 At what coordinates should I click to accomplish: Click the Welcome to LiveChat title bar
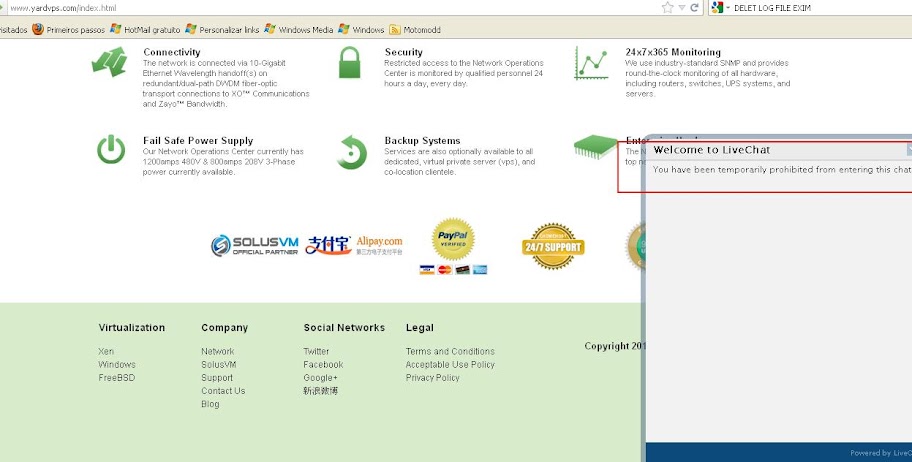coord(778,150)
